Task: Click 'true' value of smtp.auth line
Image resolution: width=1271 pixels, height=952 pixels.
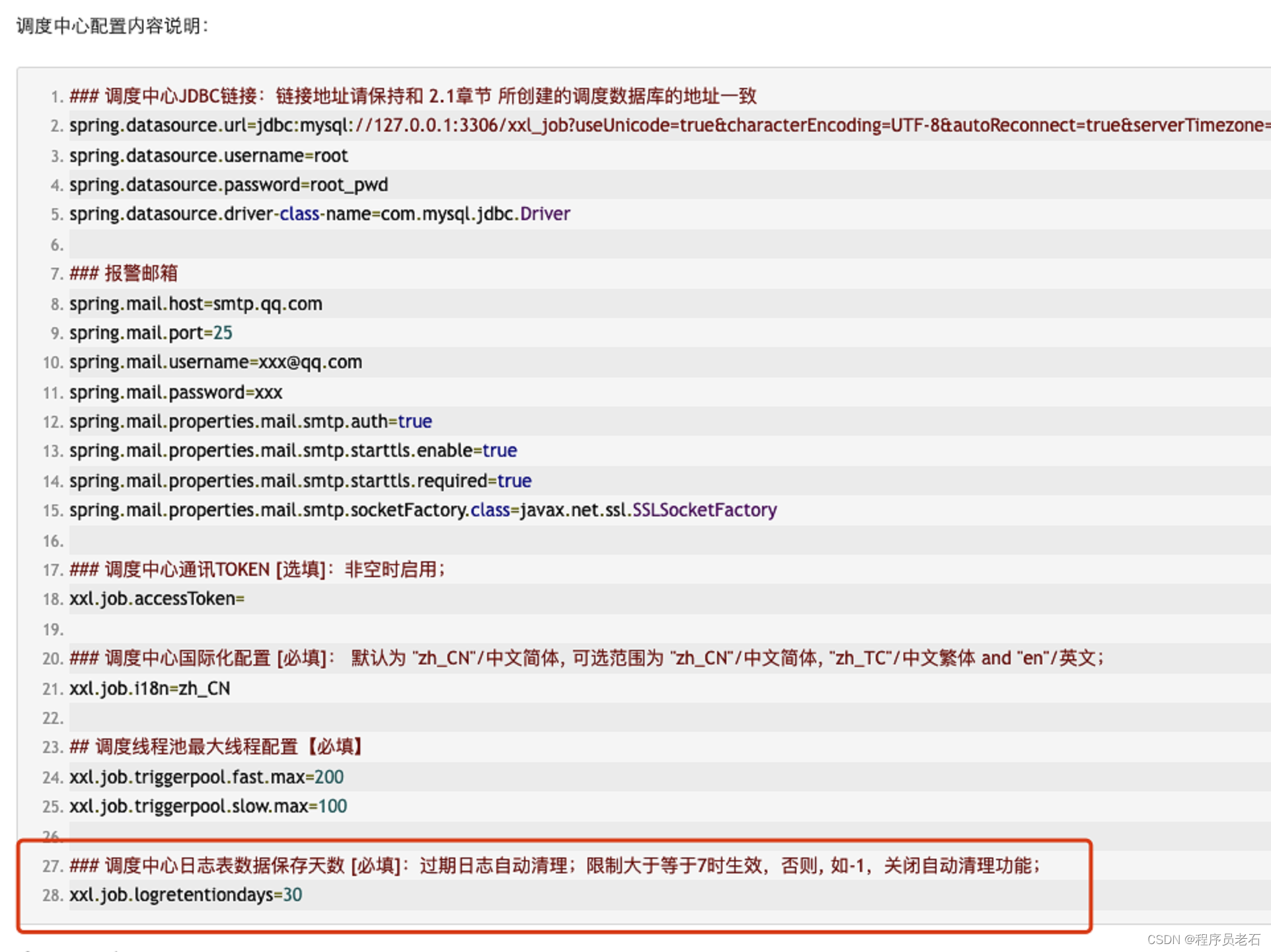Action: point(415,421)
